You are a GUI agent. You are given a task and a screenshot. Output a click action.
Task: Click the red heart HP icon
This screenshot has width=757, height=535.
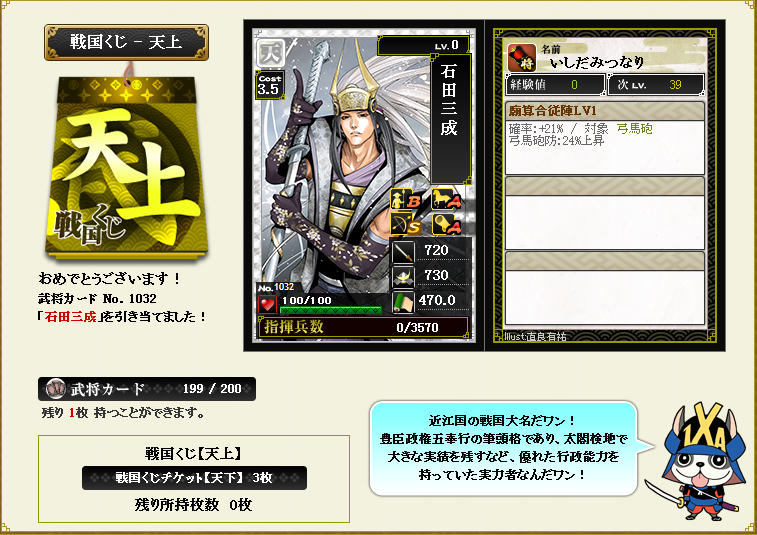click(267, 304)
